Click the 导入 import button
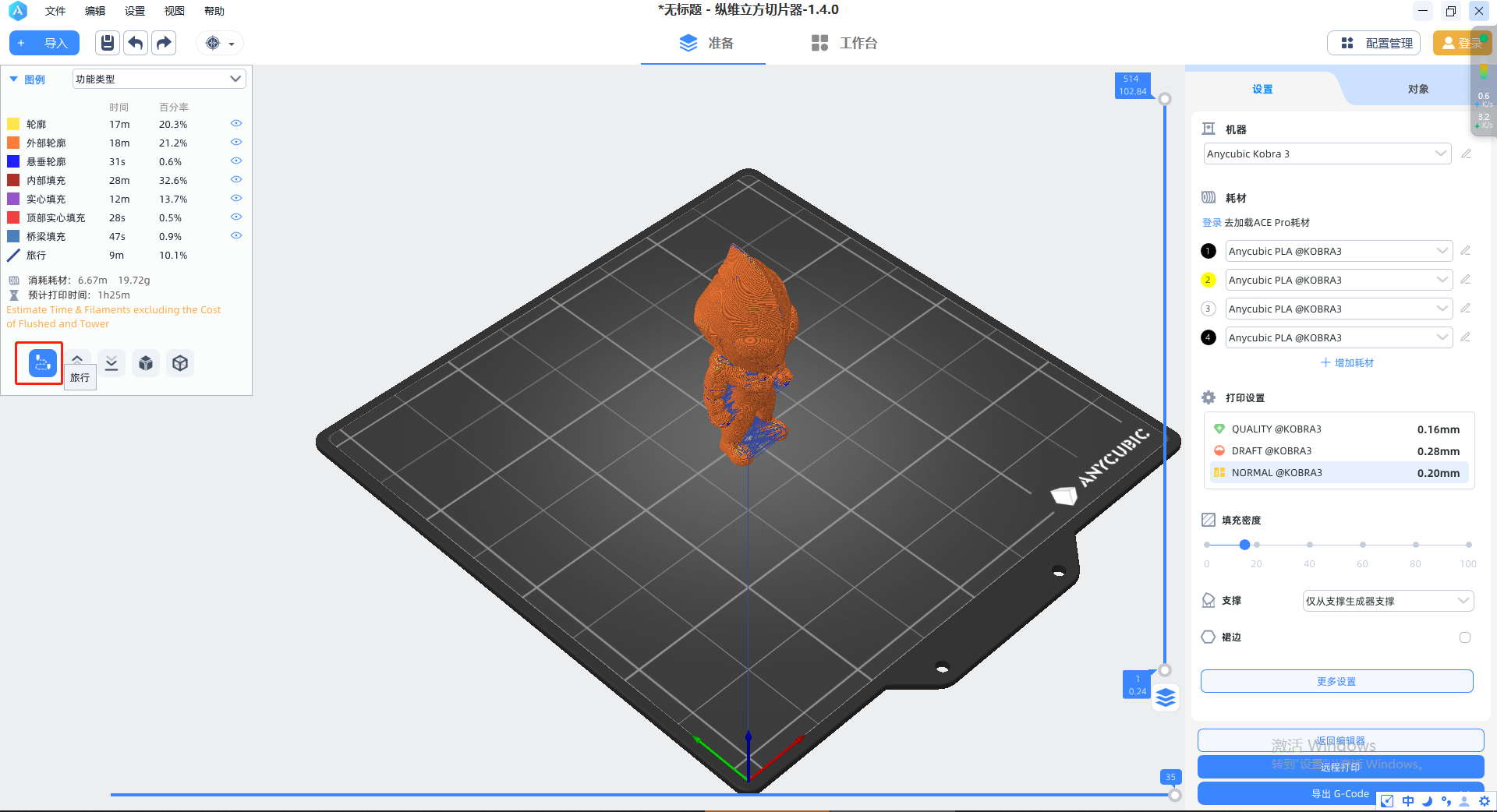 point(44,43)
